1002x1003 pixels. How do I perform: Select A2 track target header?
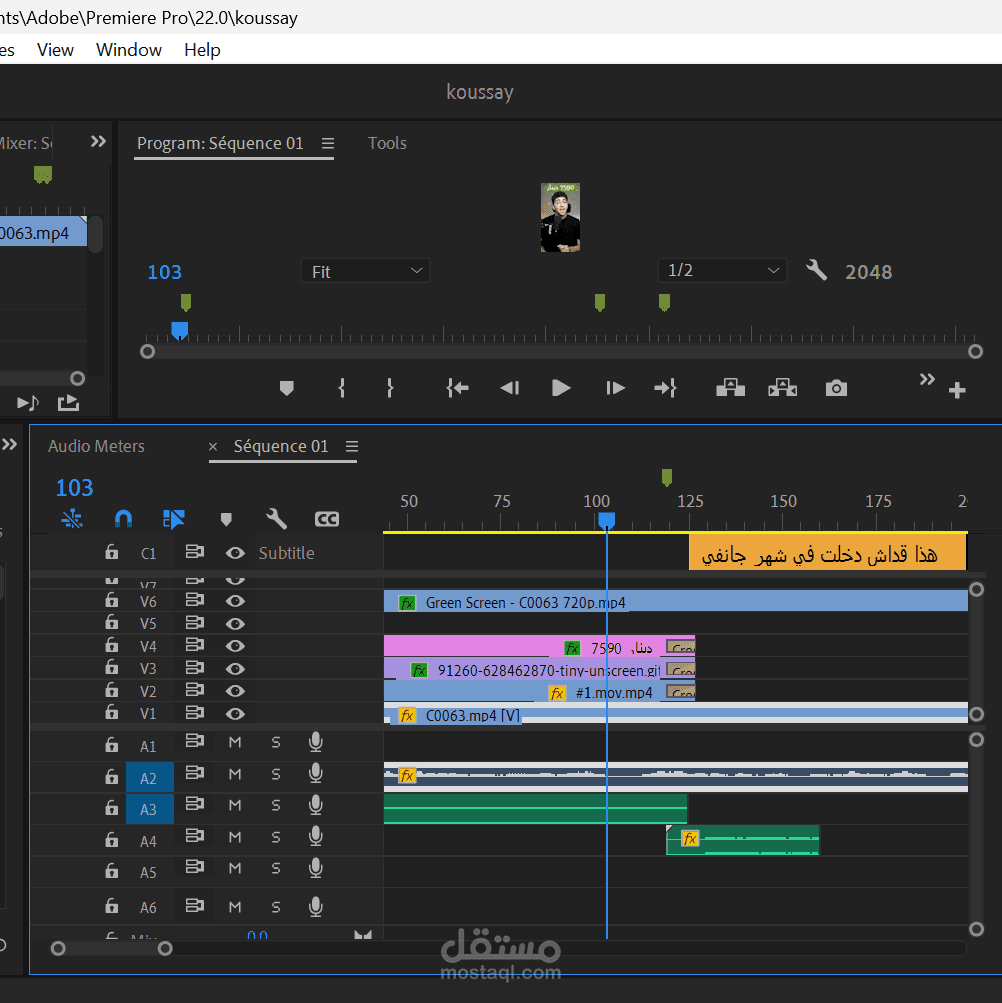point(149,778)
